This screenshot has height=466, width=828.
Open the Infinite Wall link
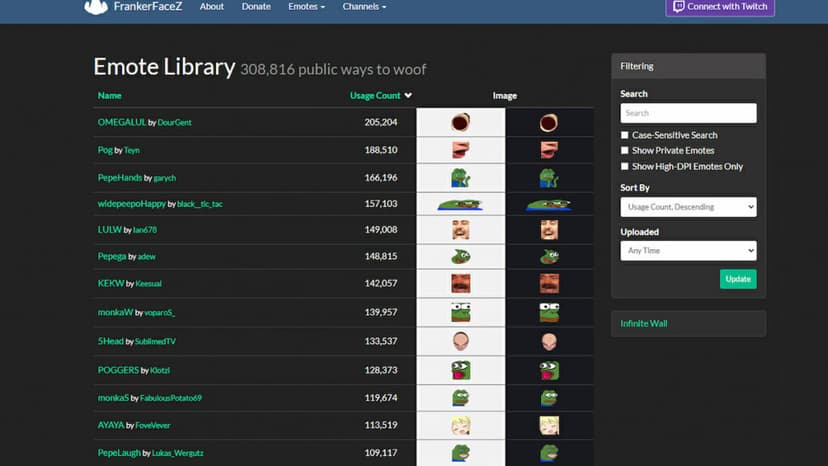pos(644,324)
